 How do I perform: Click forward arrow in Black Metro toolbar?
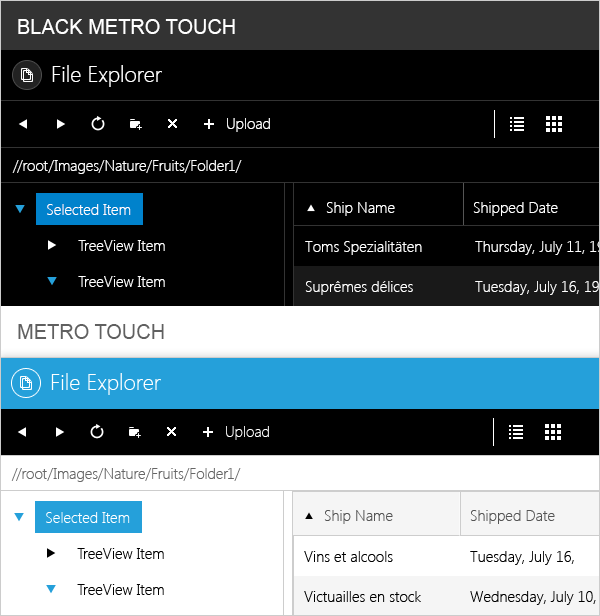click(x=61, y=124)
